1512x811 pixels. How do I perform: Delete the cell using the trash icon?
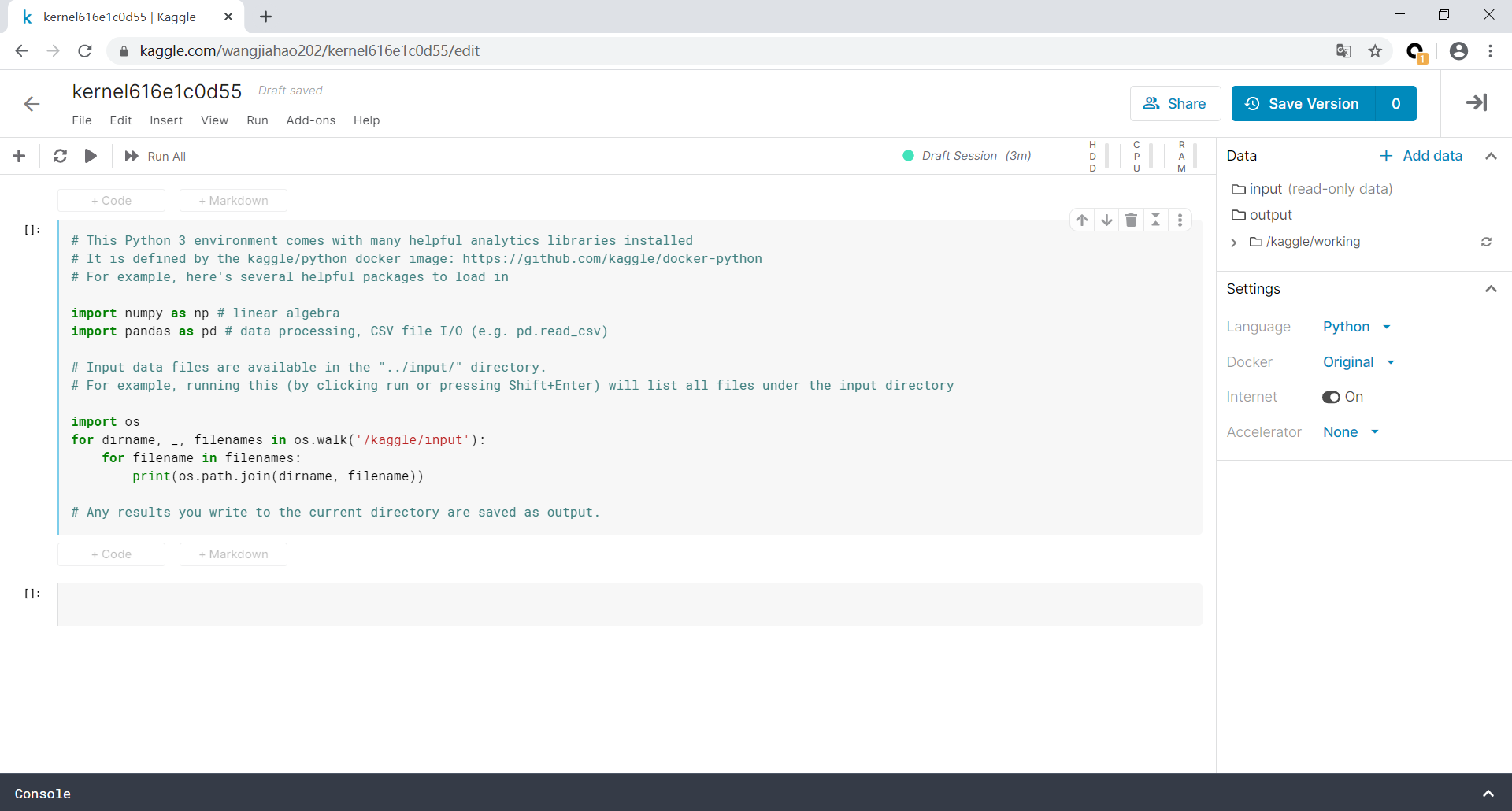(1131, 220)
